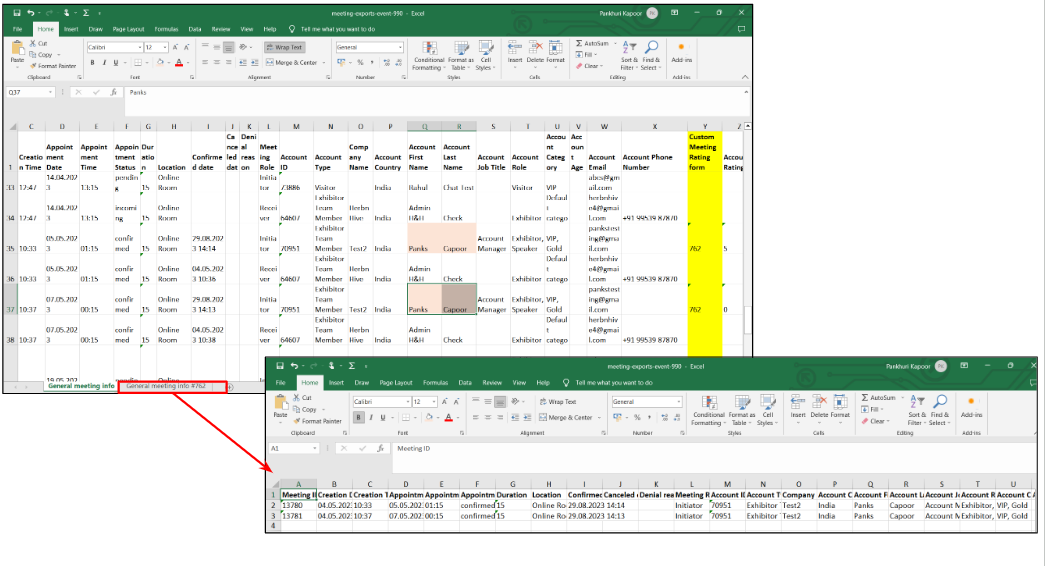
Task: Toggle Bold in upper Excel window
Action: click(x=93, y=63)
